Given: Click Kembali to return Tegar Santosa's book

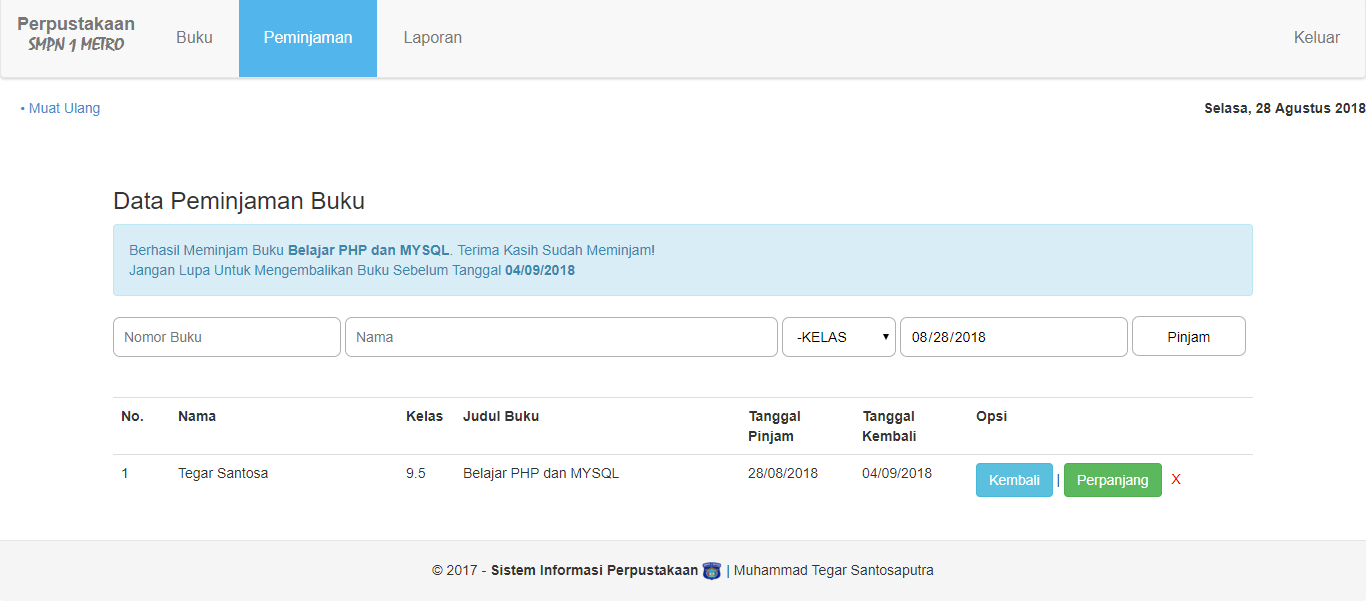Looking at the screenshot, I should coord(1014,480).
